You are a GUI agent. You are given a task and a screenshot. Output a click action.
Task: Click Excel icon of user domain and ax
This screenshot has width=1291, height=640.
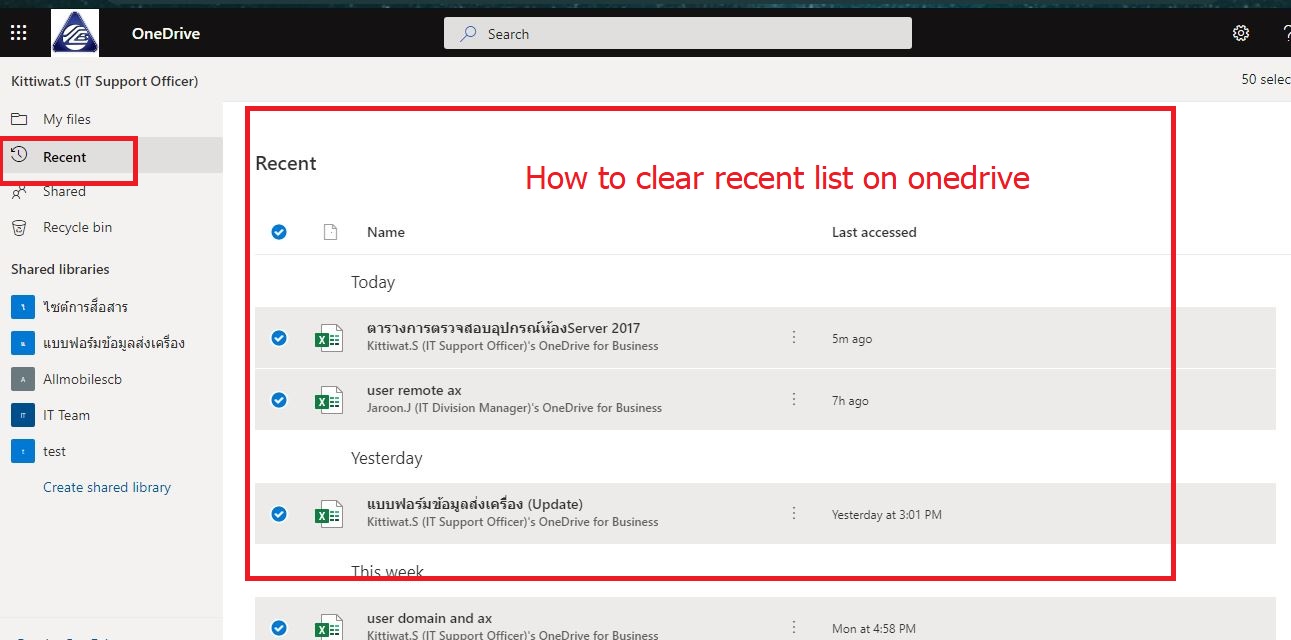(328, 628)
